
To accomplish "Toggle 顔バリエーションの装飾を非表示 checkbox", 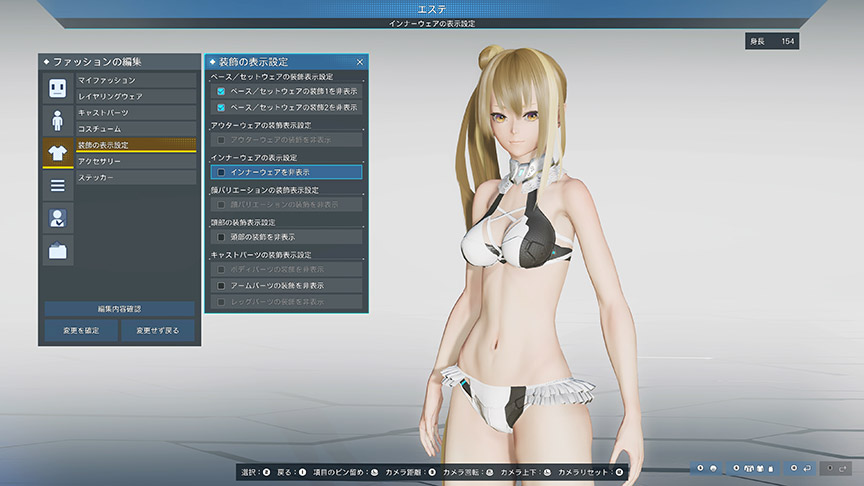I will [221, 204].
